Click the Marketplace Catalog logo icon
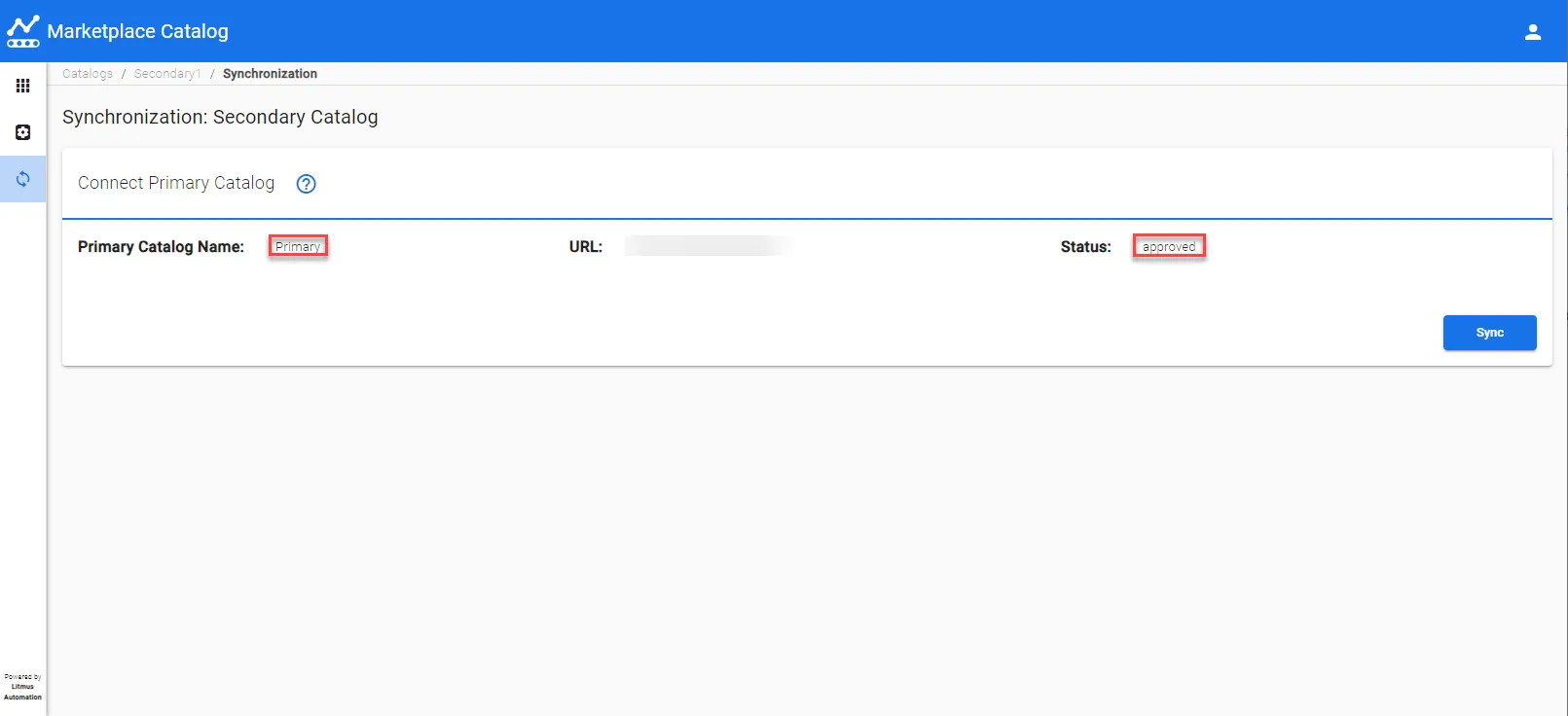Screen dimensions: 1568x716 (x=23, y=31)
